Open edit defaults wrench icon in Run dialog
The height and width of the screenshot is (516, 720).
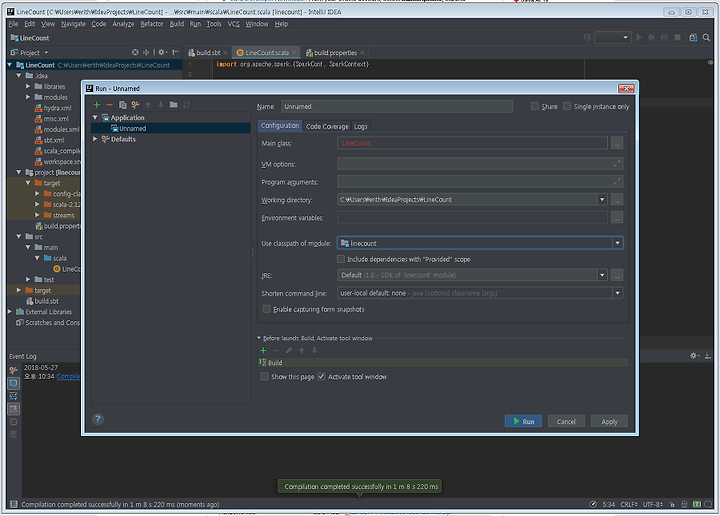coord(135,105)
